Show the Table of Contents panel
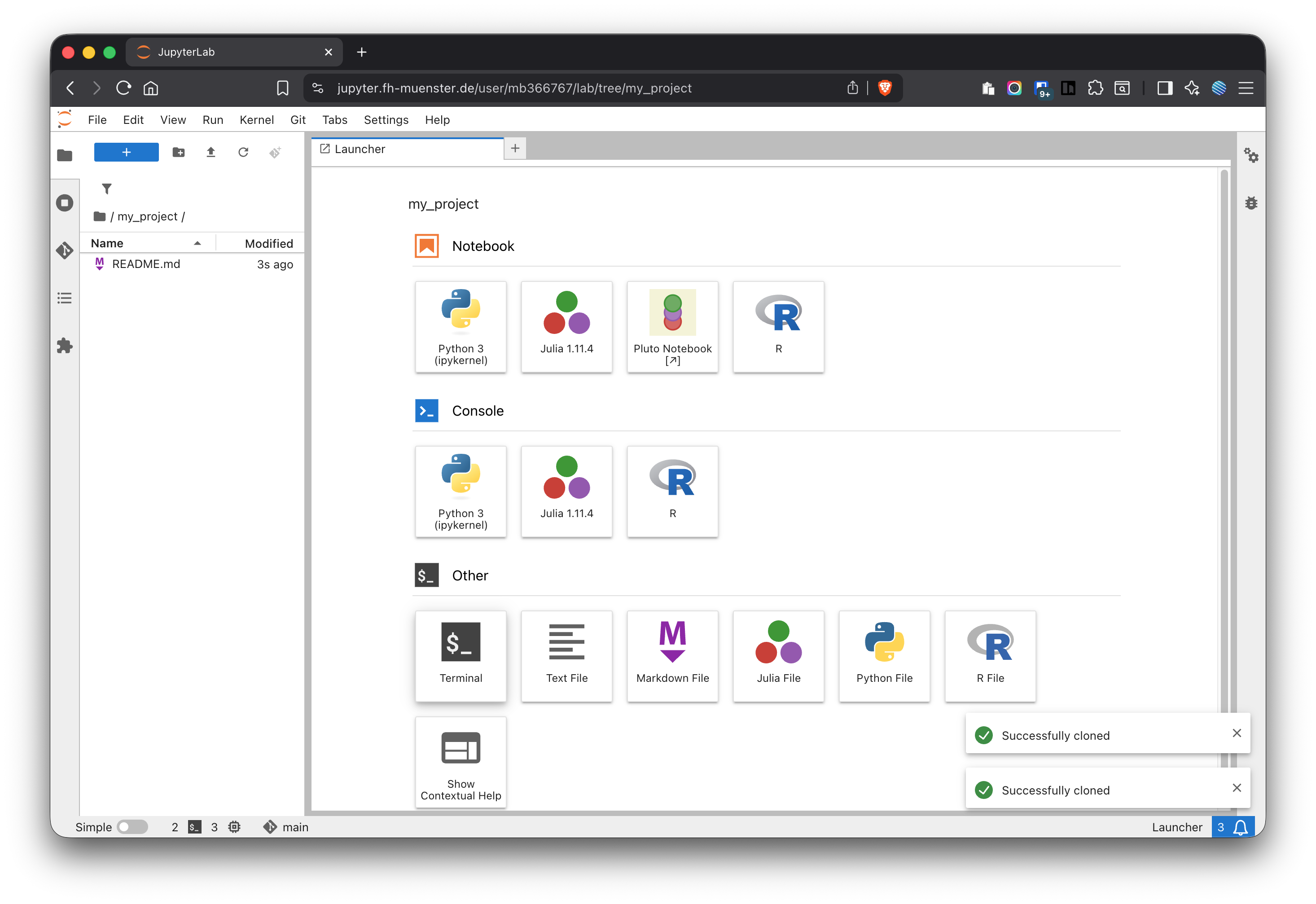 tap(65, 298)
